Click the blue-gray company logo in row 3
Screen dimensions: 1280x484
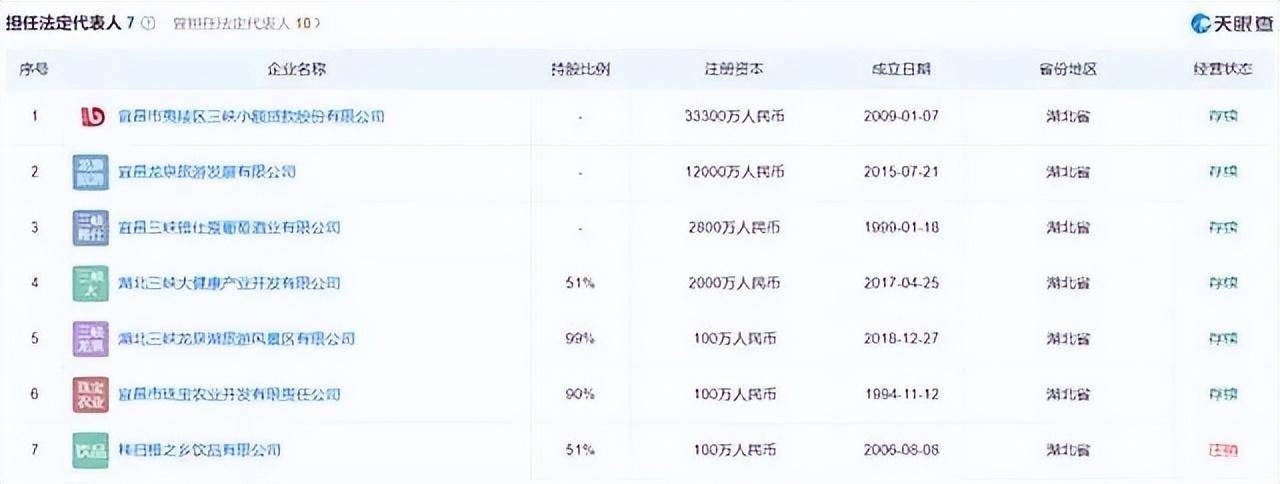(90, 228)
